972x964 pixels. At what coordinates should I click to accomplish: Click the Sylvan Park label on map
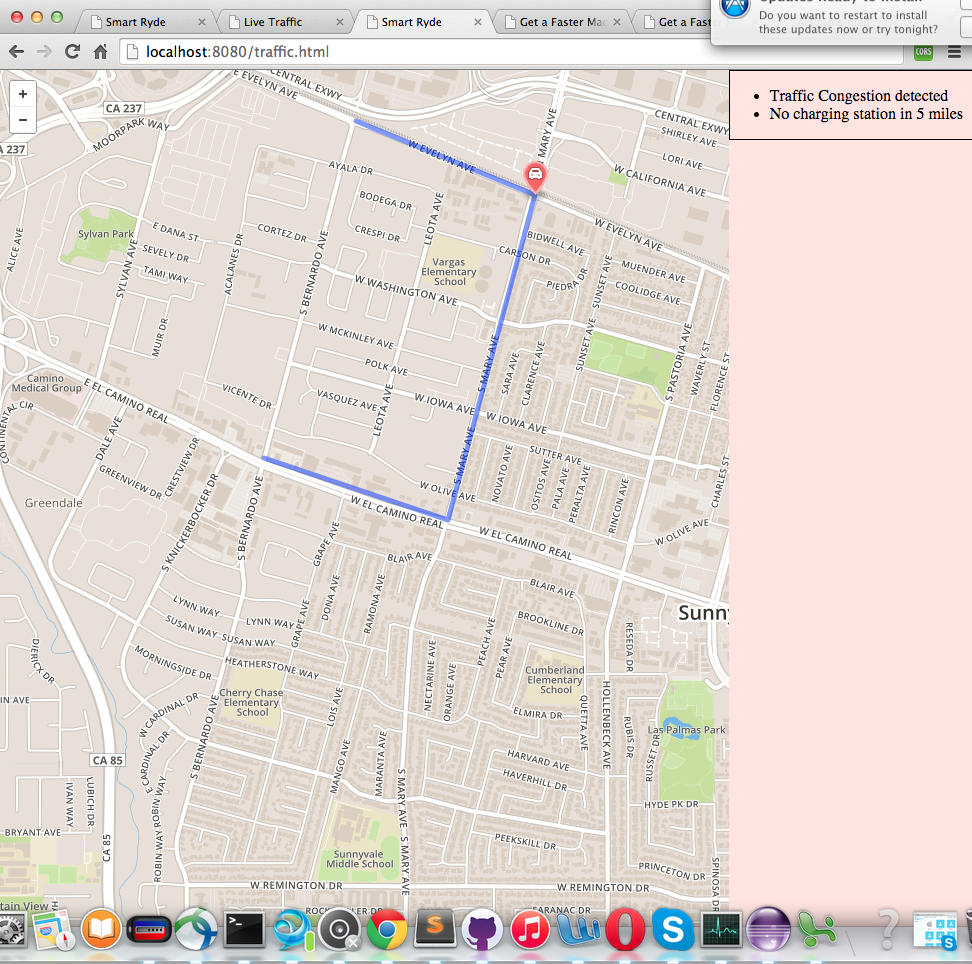click(105, 234)
